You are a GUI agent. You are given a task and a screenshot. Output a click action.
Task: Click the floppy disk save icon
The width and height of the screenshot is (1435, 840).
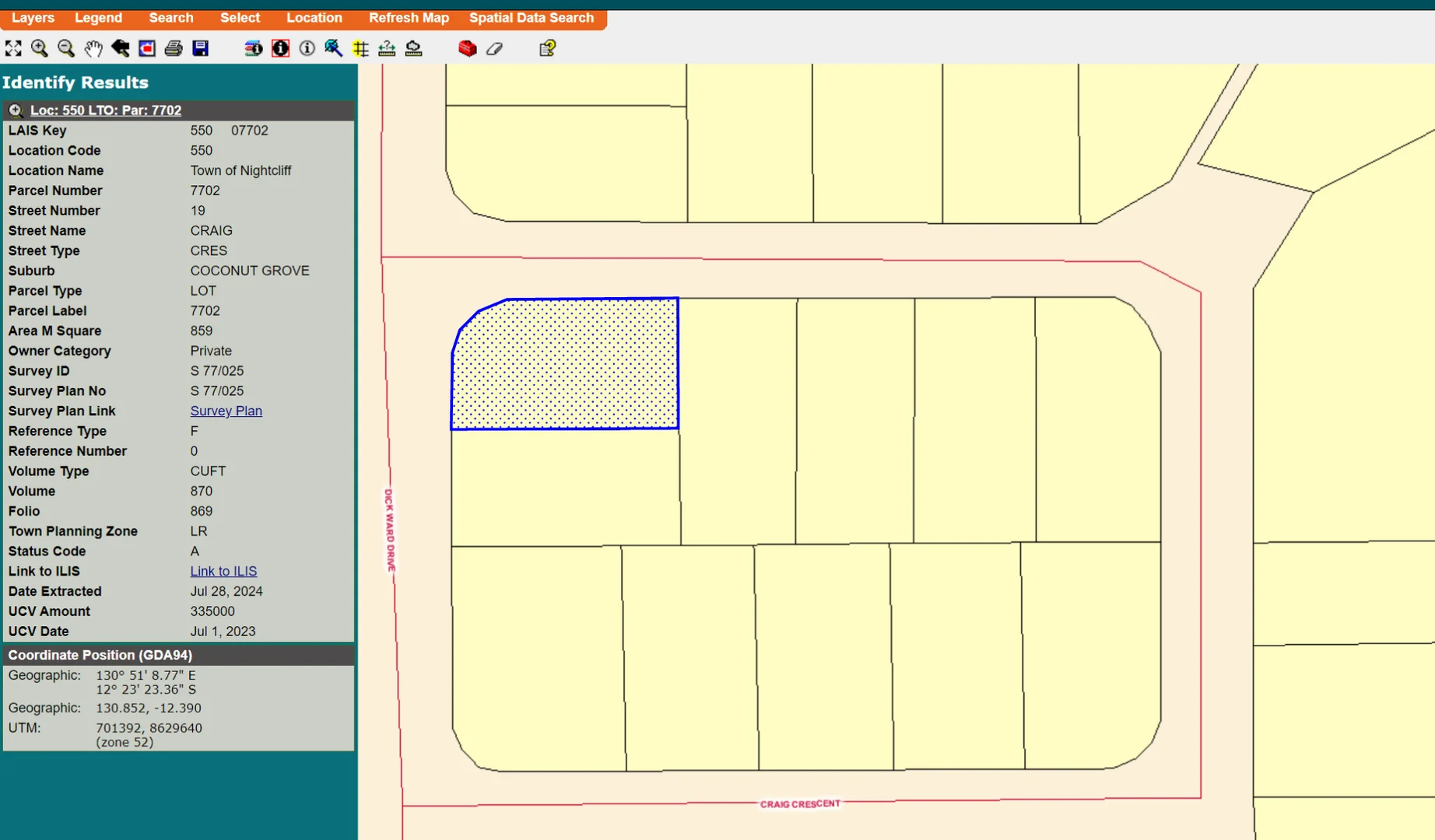pos(201,48)
